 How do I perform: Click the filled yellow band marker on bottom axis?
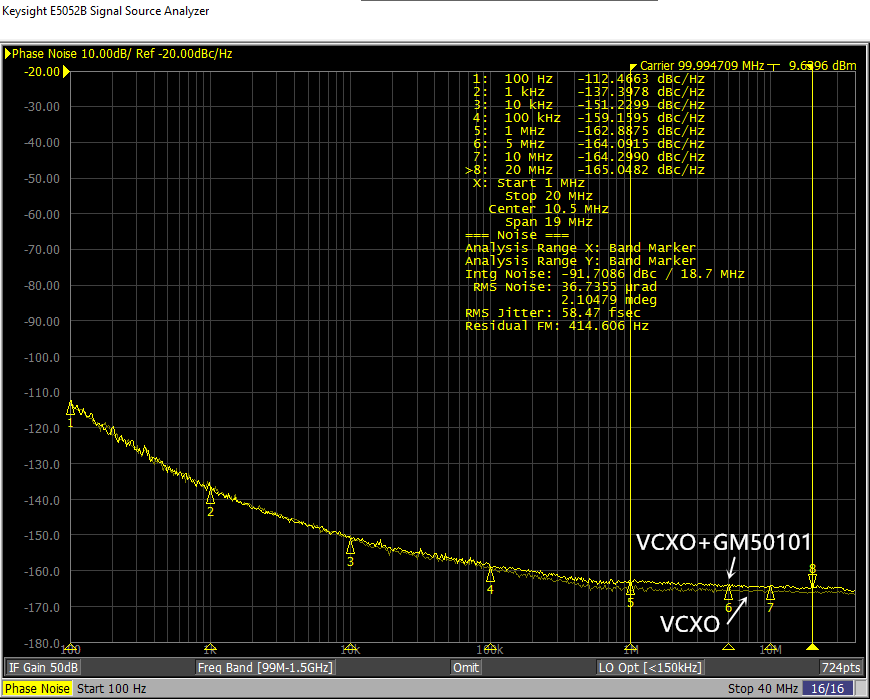click(x=812, y=647)
